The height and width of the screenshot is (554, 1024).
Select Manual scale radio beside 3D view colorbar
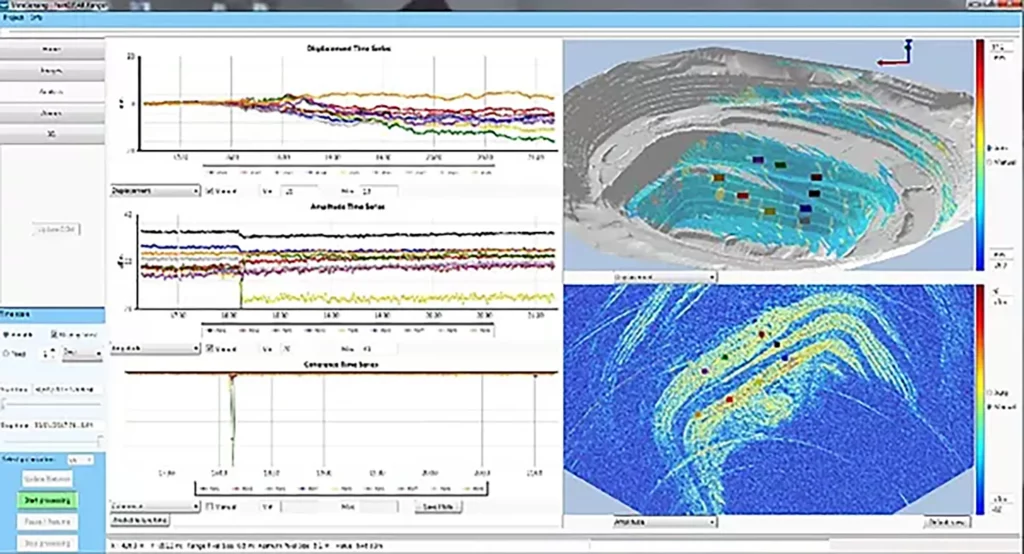coord(989,162)
